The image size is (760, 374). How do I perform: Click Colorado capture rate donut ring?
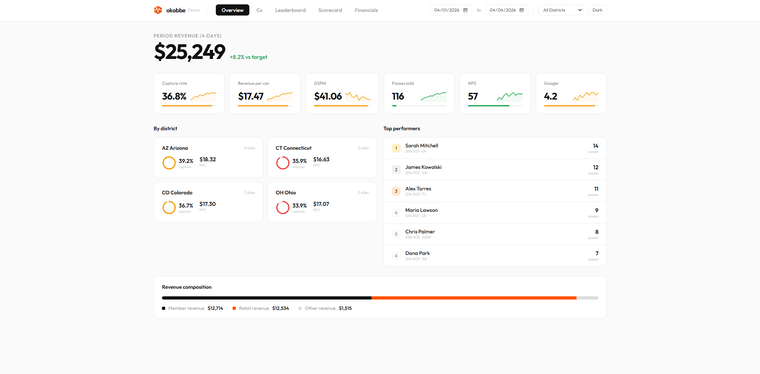(169, 207)
